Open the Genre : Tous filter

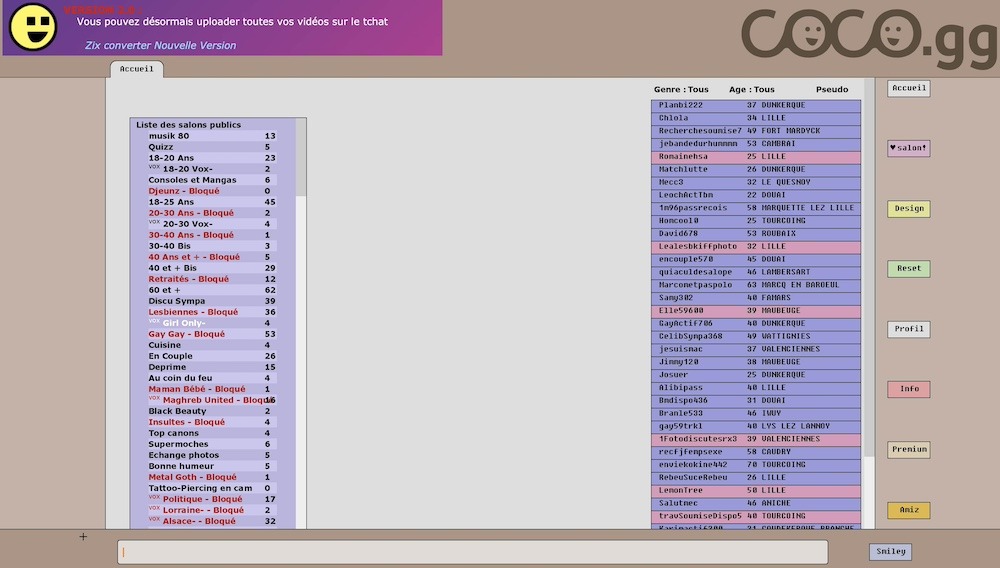(681, 90)
